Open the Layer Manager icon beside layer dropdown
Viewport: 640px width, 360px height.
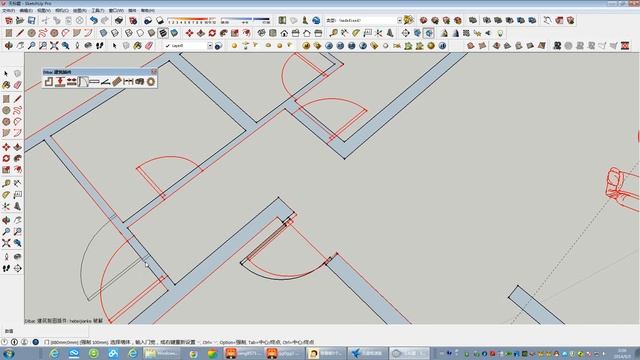point(218,46)
